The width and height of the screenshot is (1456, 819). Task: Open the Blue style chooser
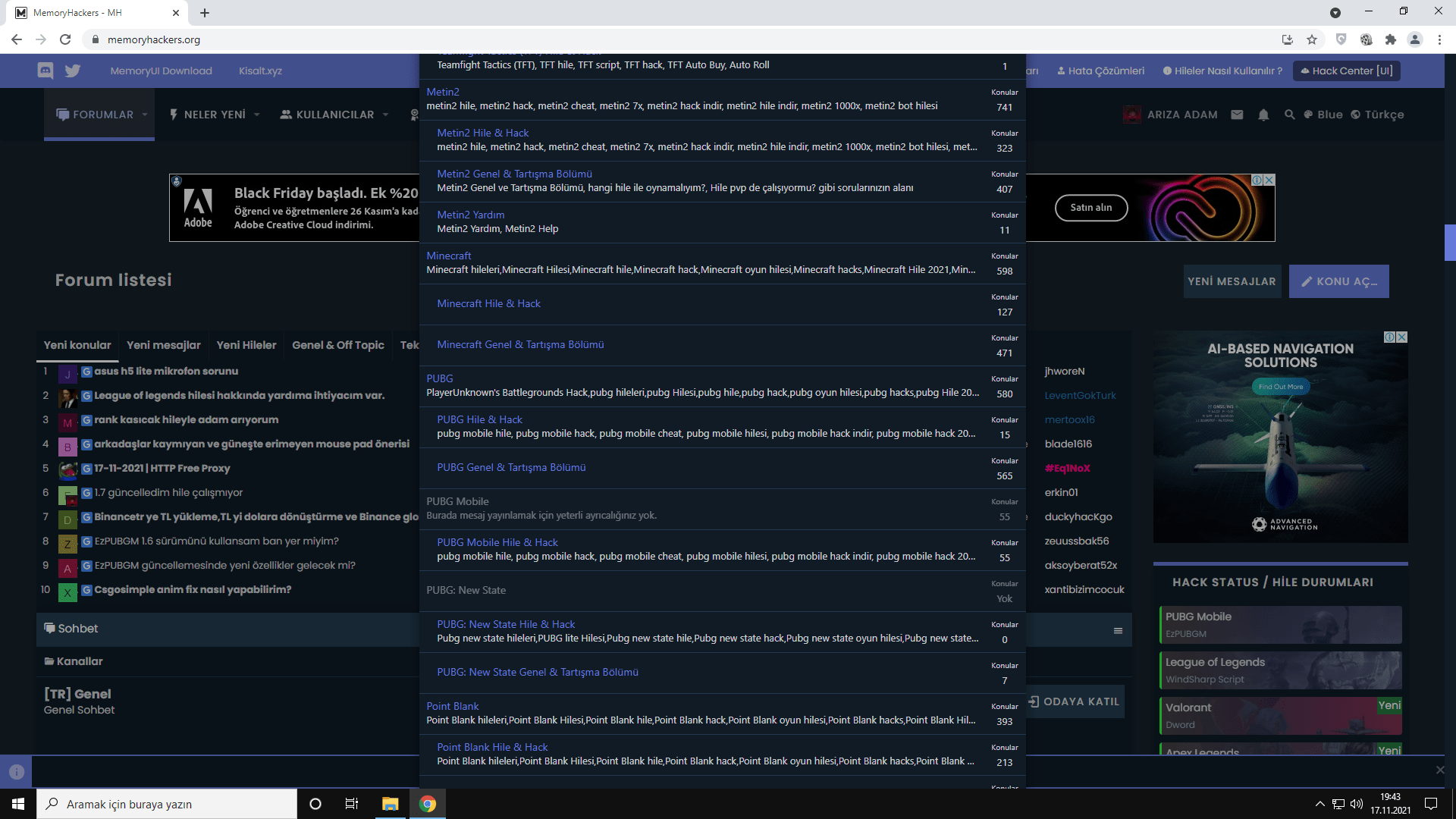(x=1323, y=115)
